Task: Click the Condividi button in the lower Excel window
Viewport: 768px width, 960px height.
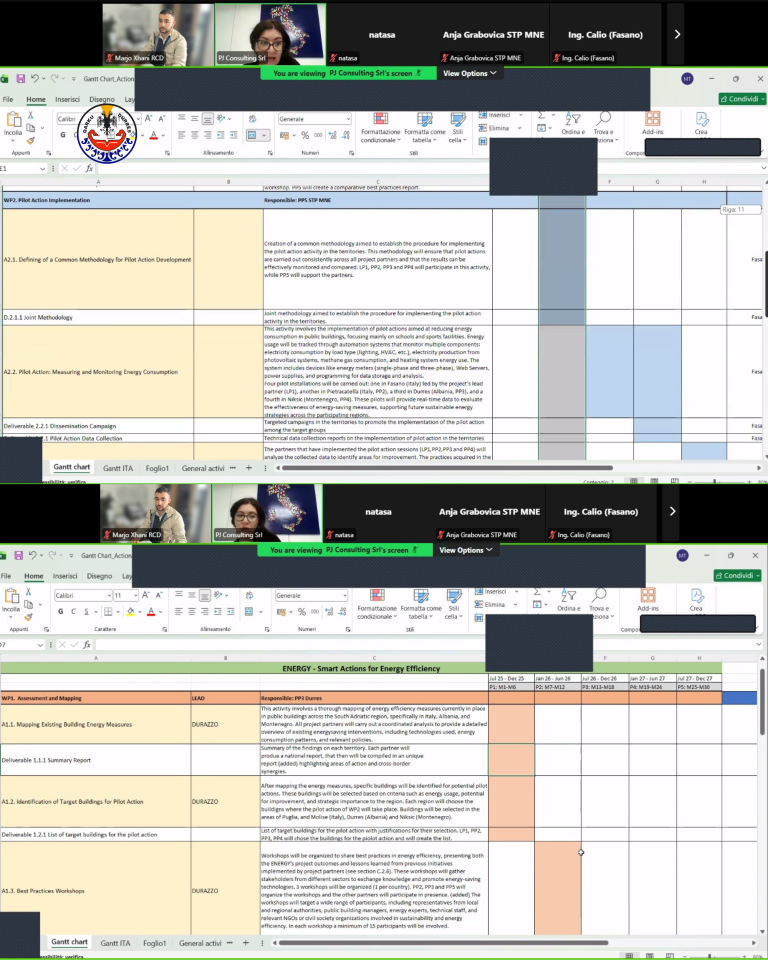Action: click(737, 576)
